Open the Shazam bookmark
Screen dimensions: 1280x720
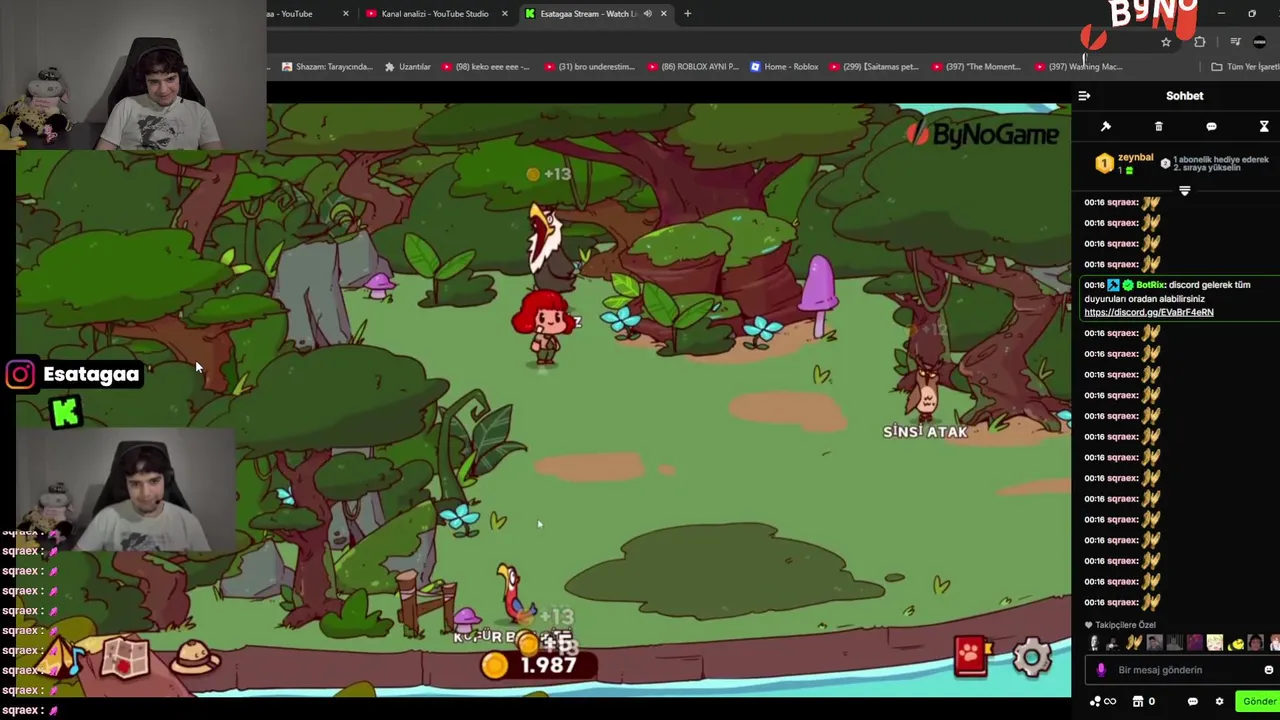point(326,67)
